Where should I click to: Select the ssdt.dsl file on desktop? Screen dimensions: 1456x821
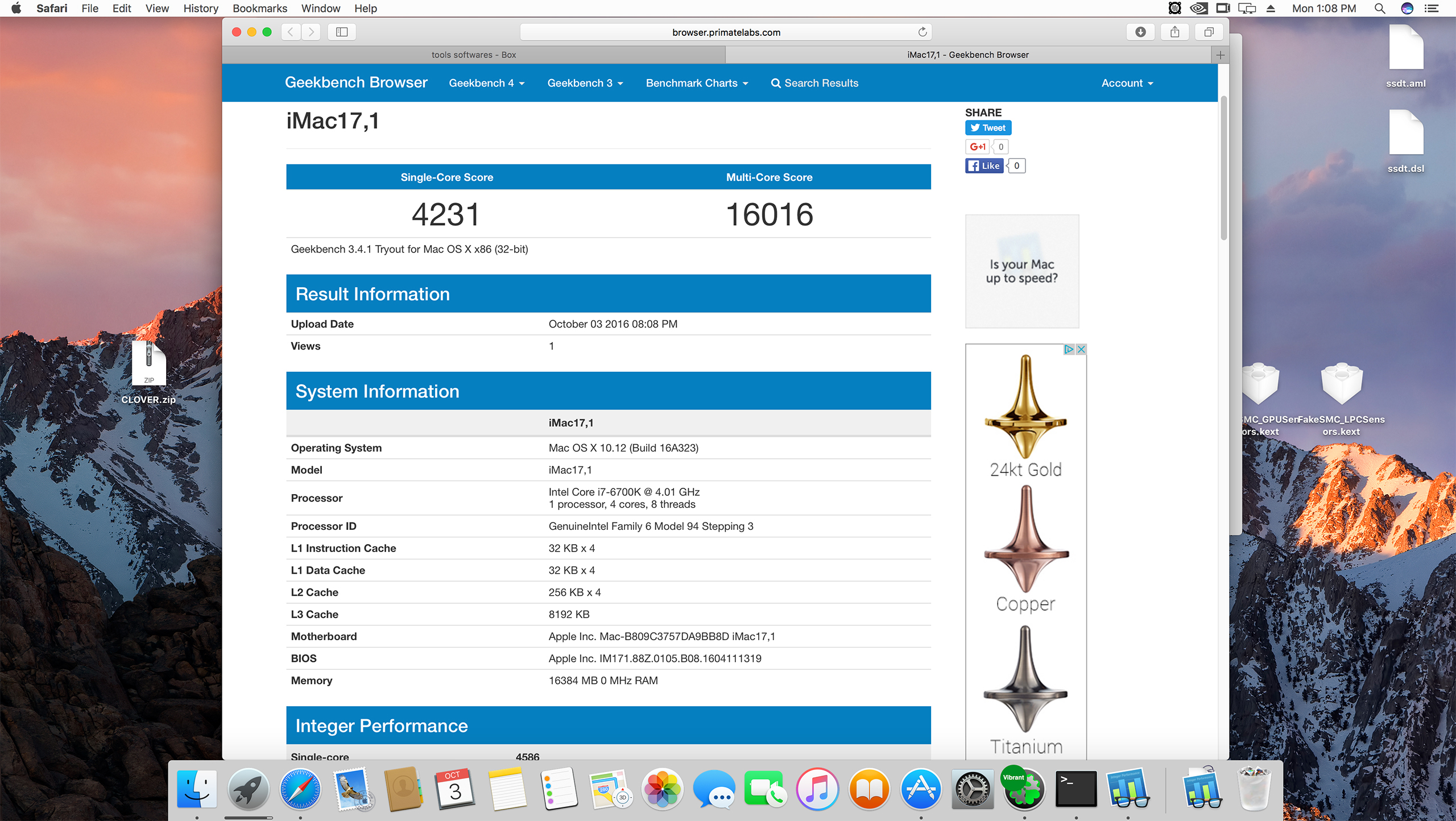click(1405, 142)
